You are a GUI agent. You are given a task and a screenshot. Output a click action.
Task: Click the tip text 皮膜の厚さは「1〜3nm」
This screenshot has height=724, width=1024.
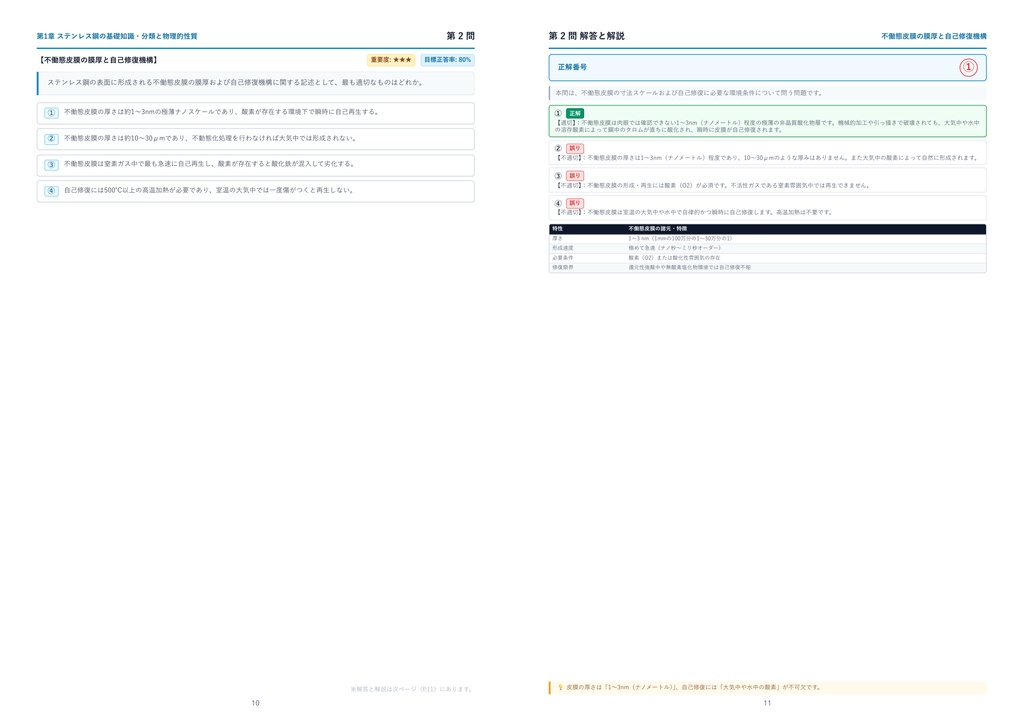[694, 687]
